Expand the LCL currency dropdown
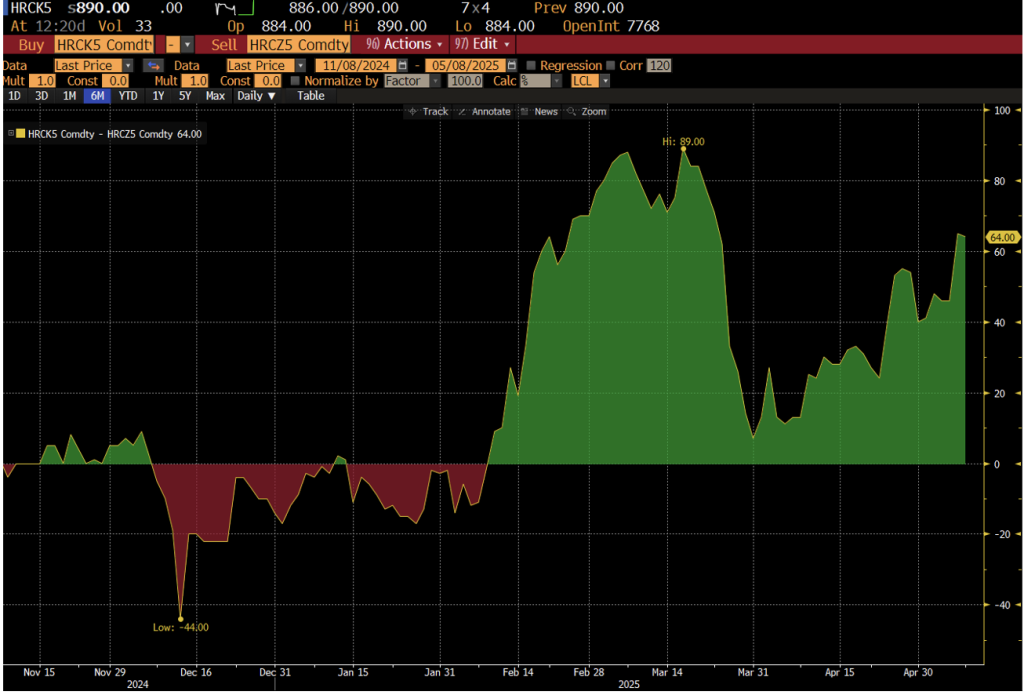Image resolution: width=1024 pixels, height=695 pixels. [592, 80]
